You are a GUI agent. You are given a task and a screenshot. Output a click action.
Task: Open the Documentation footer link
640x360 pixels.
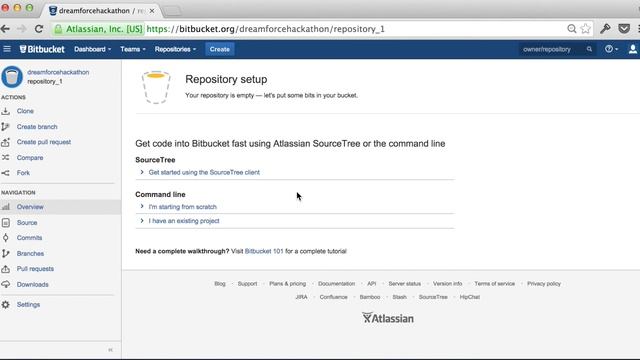pos(336,284)
